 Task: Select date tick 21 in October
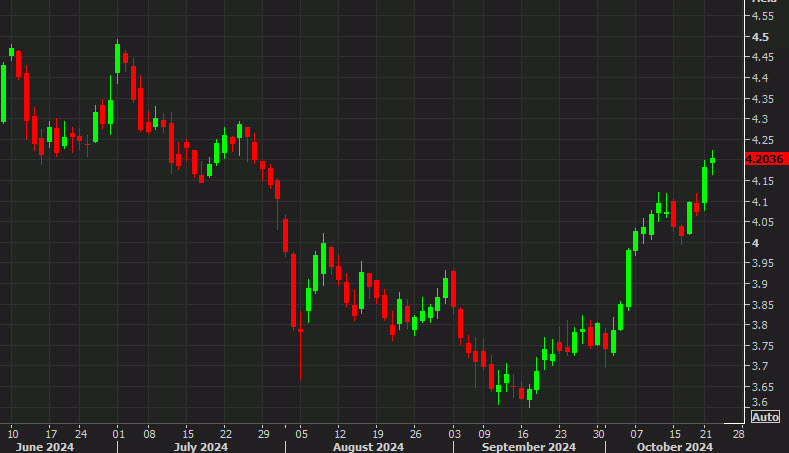click(706, 434)
